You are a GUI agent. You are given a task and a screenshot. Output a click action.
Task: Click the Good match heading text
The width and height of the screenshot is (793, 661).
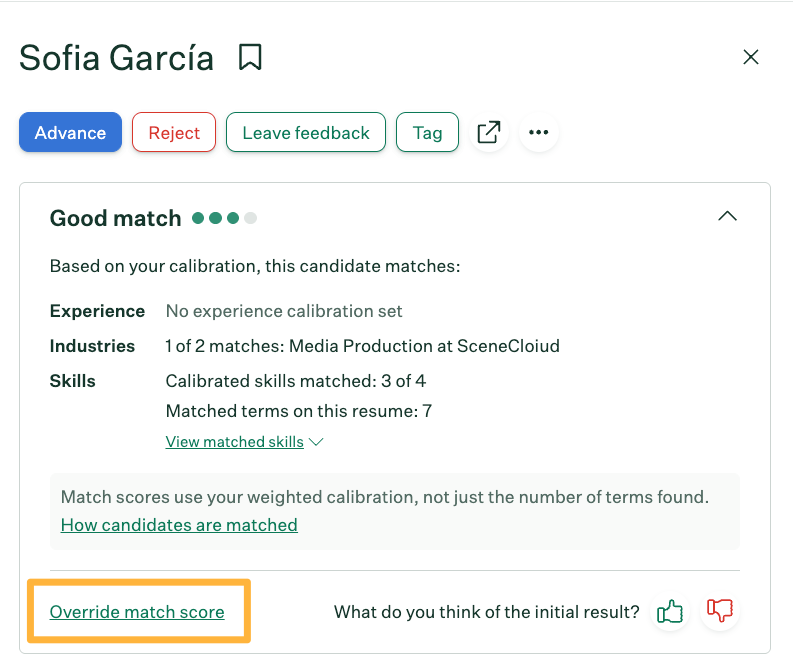115,218
